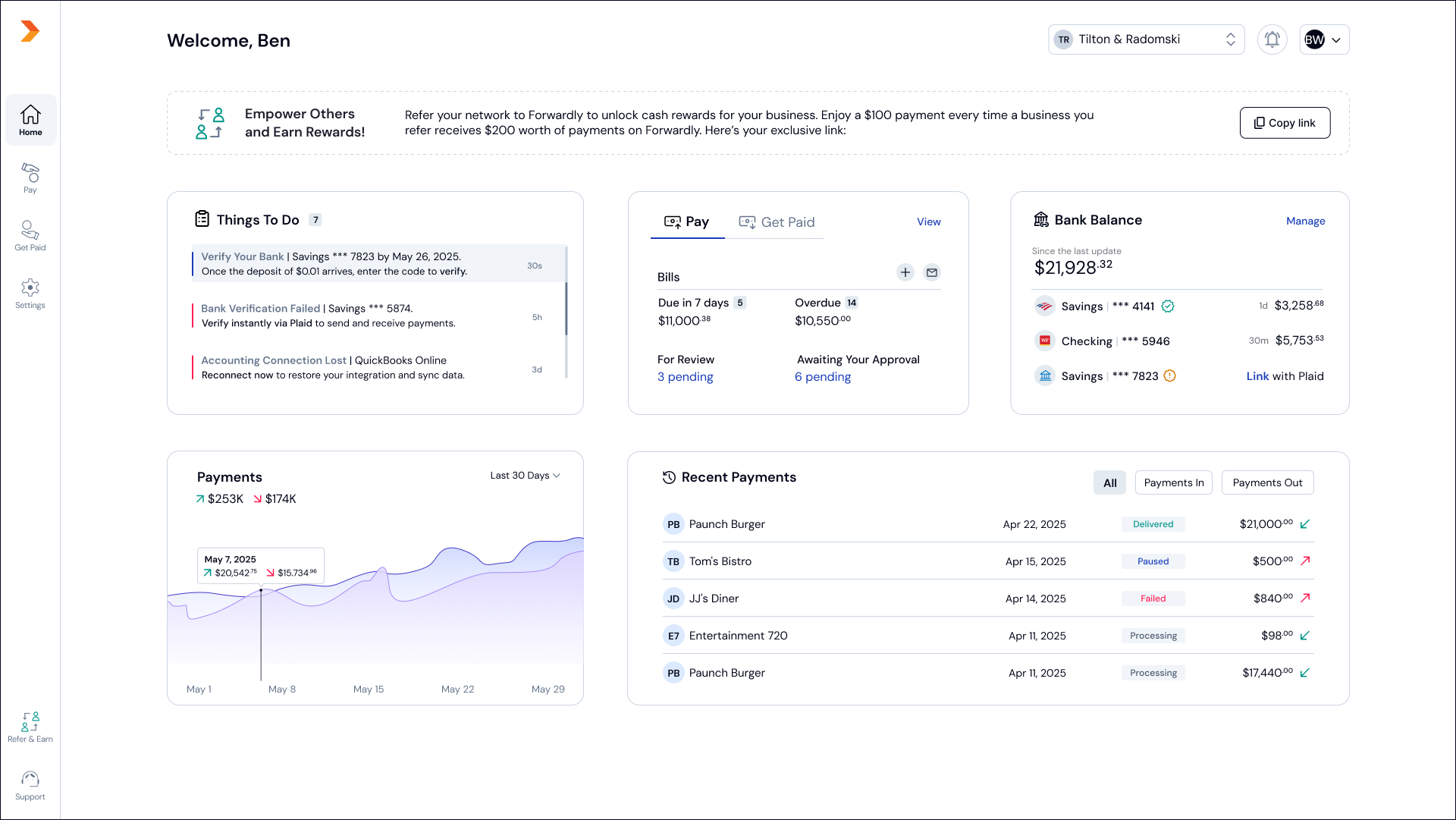The height and width of the screenshot is (820, 1456).
Task: Expand the Tilton & Radomski company selector
Action: [1146, 39]
